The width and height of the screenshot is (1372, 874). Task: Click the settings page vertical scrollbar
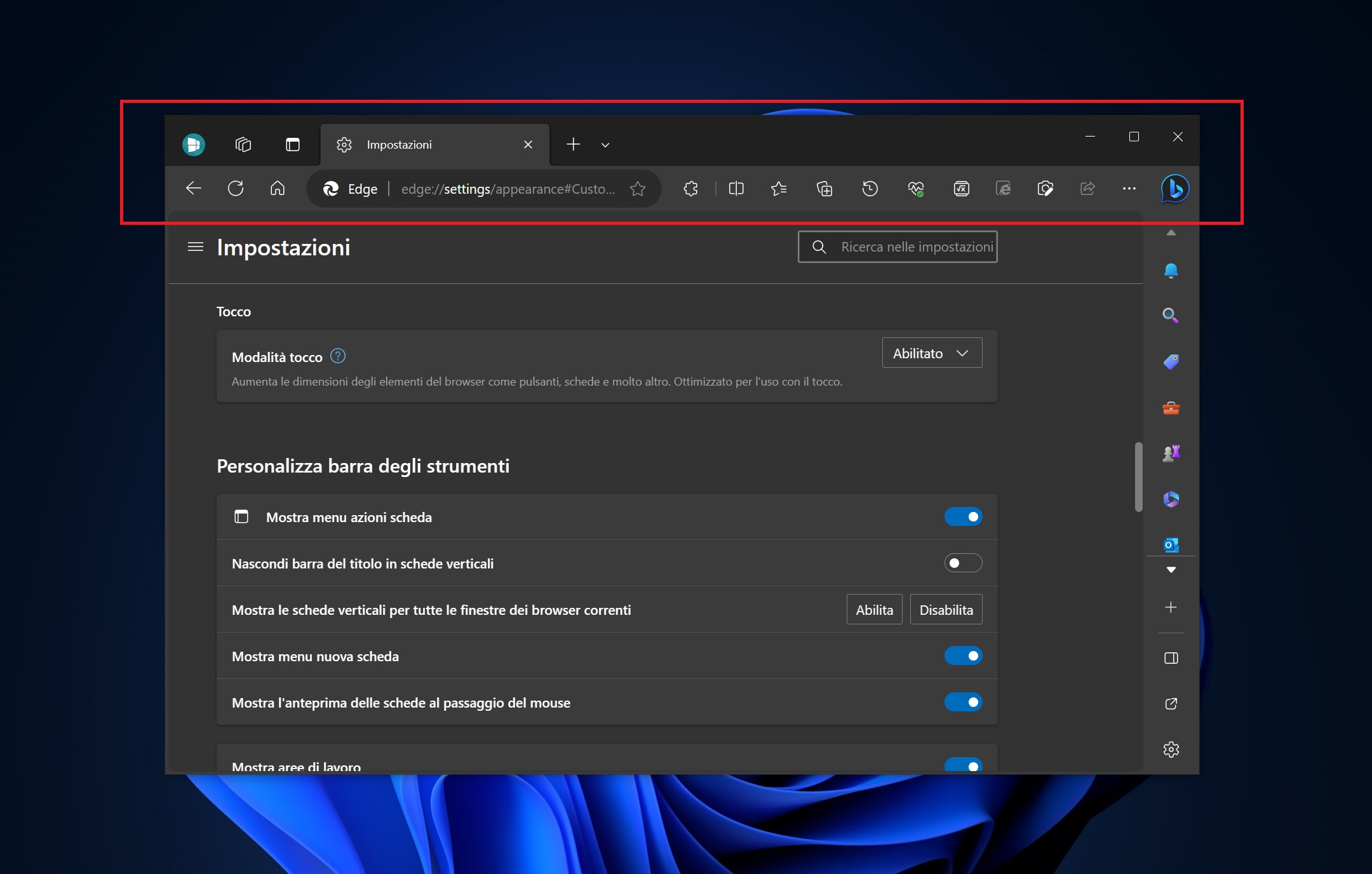pos(1138,476)
